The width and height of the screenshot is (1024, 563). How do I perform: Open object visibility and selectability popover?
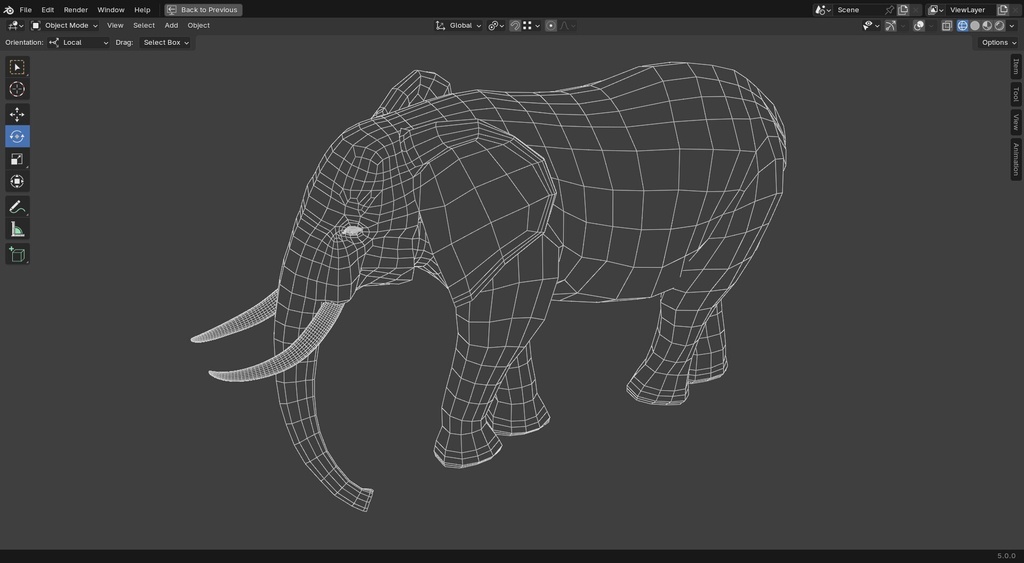click(871, 25)
